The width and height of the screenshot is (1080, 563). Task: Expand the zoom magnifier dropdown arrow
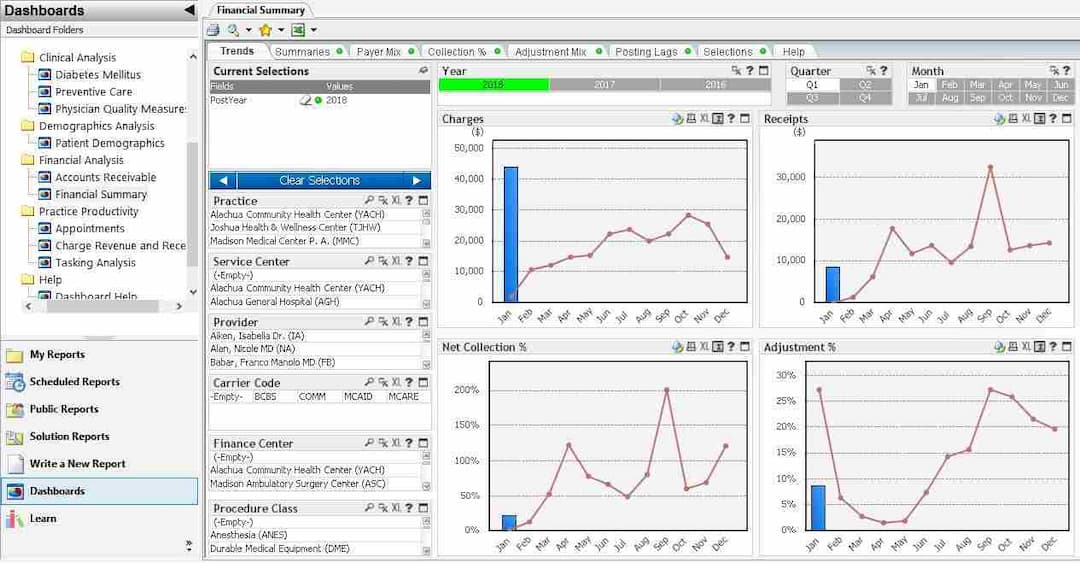[x=248, y=30]
